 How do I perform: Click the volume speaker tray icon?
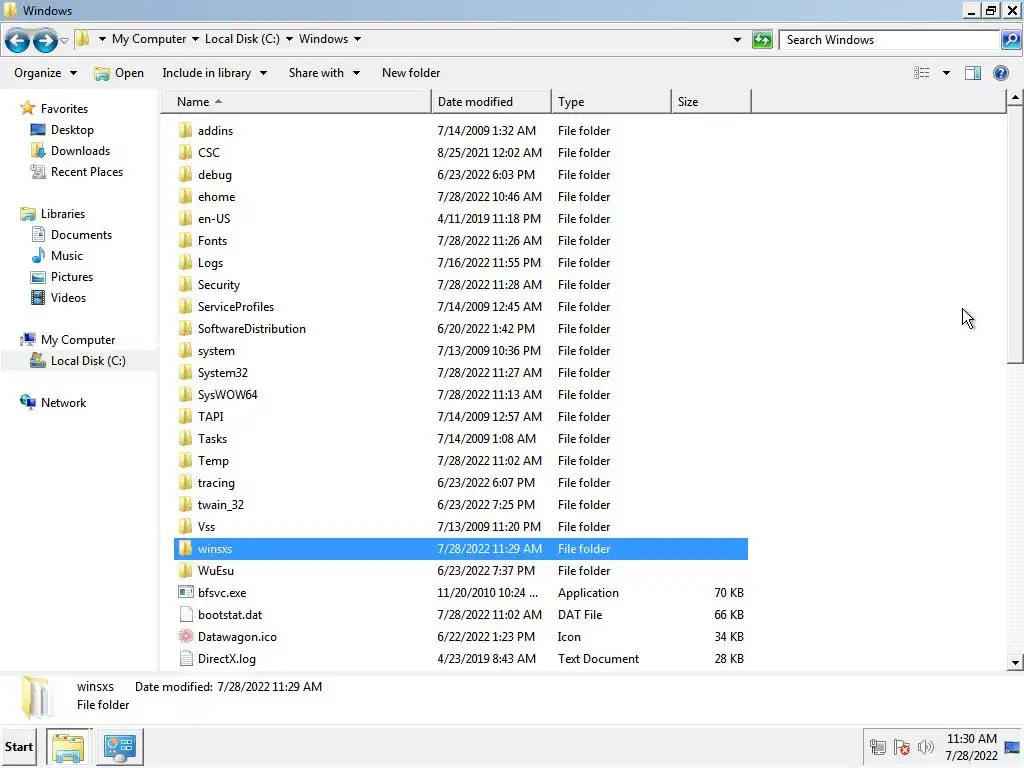click(x=925, y=747)
